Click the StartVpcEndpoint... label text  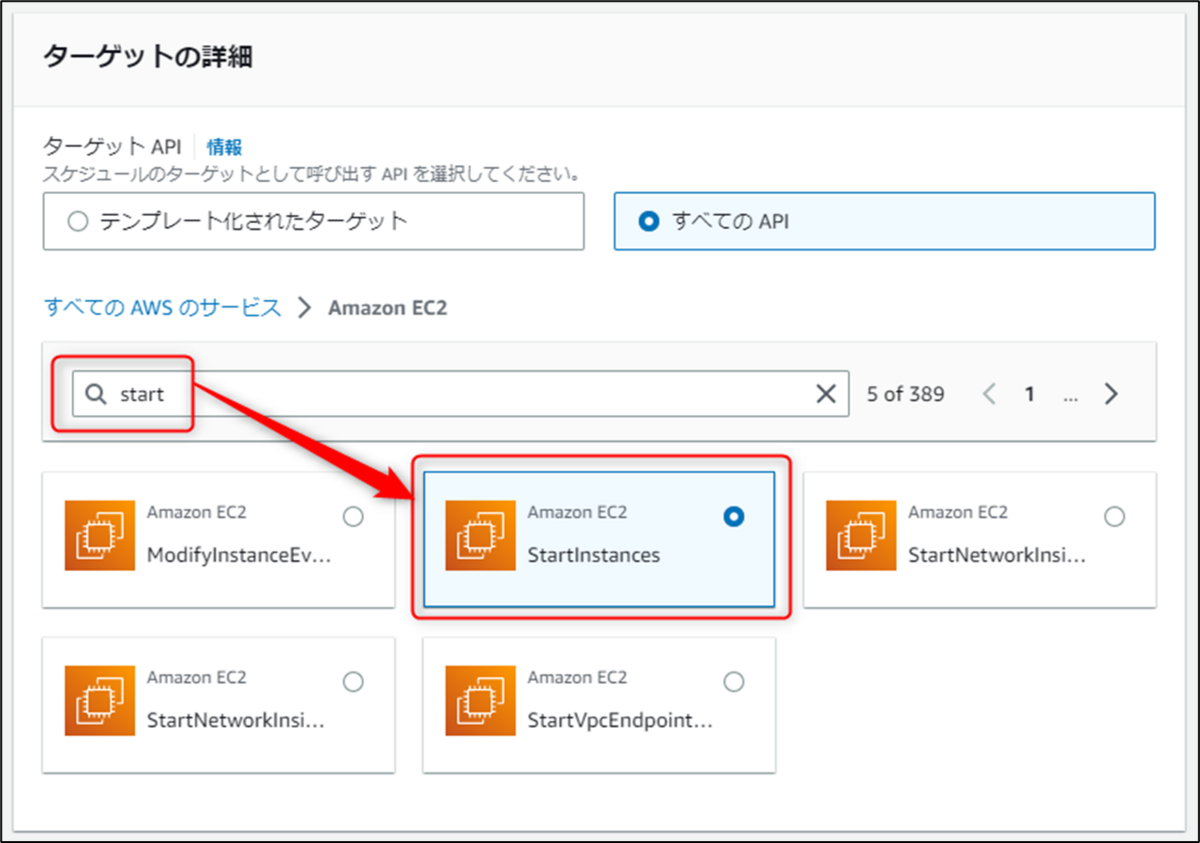620,721
